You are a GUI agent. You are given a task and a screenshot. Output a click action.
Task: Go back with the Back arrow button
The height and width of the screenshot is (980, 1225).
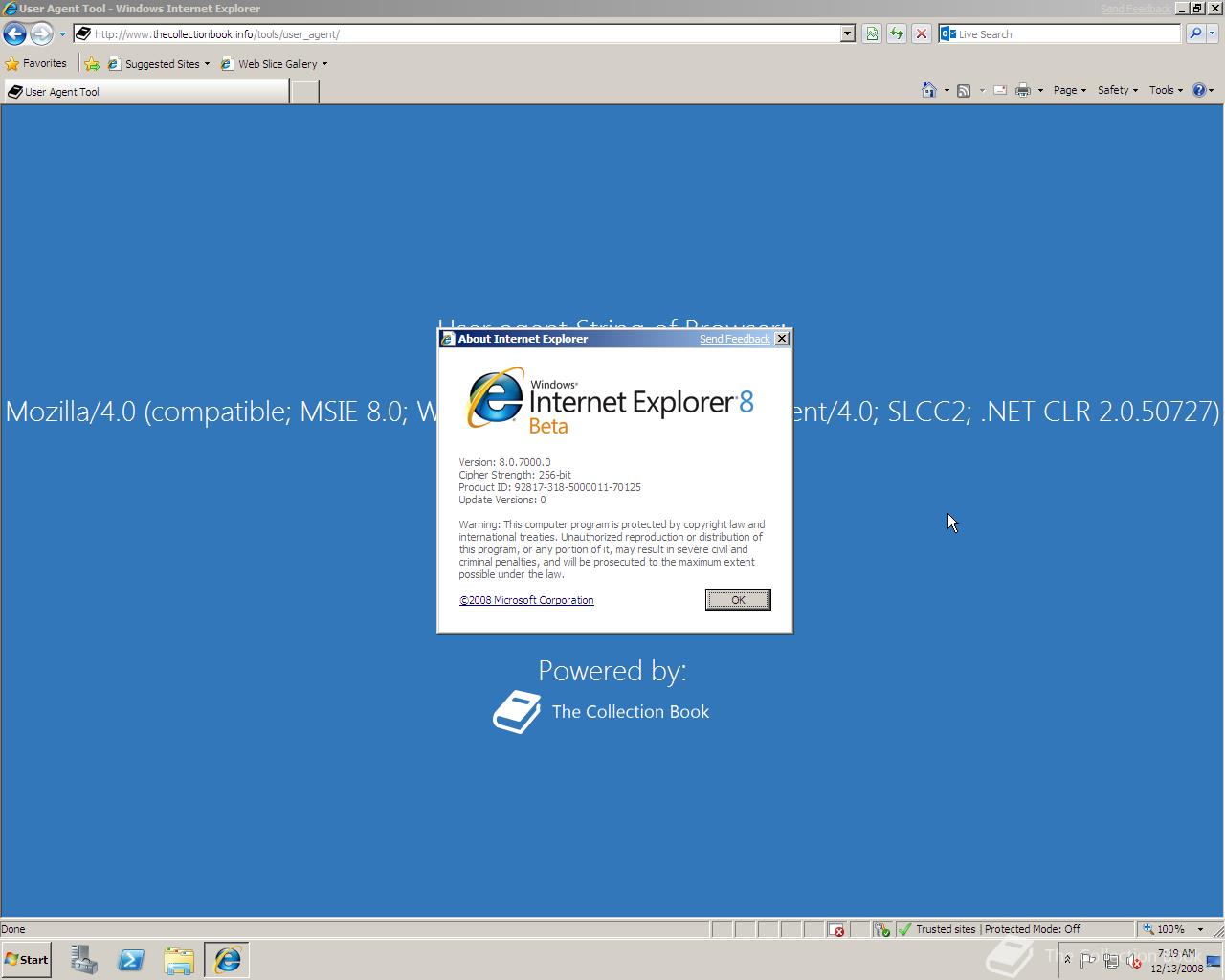(x=14, y=34)
